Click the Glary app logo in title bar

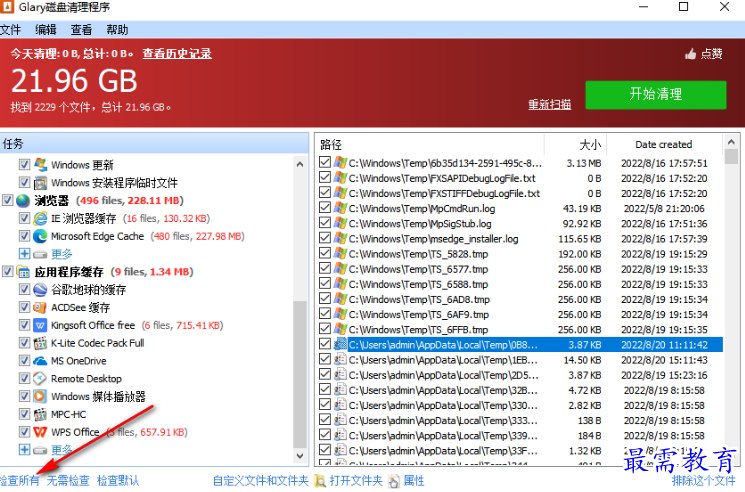(x=6, y=7)
